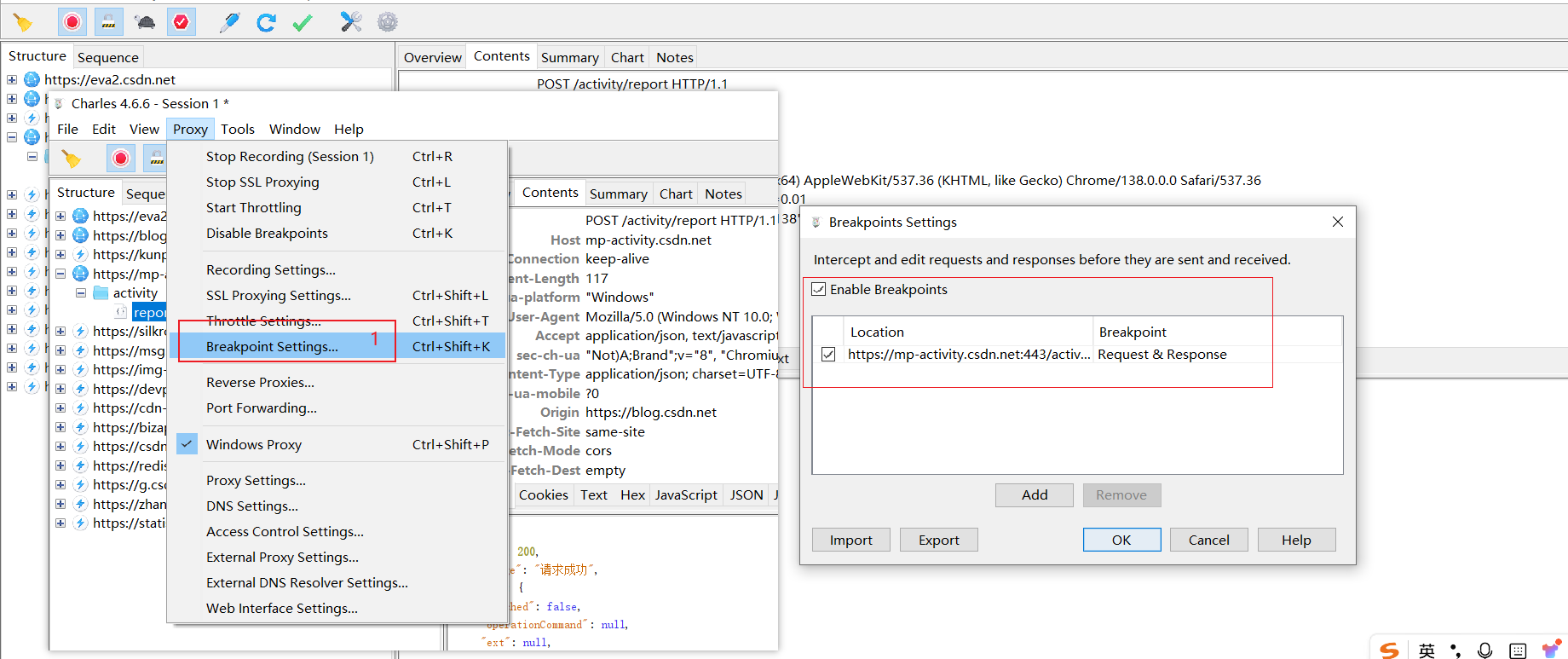Click the blue Repeat arrow icon
The height and width of the screenshot is (659, 1568).
266,22
